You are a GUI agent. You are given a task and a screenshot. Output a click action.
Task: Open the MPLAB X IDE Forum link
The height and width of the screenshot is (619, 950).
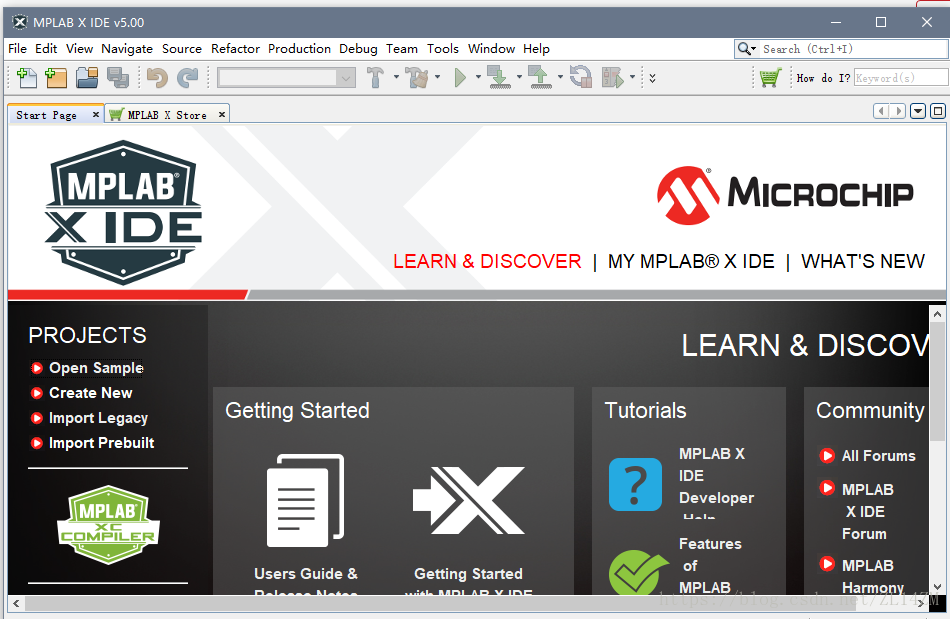[x=867, y=511]
